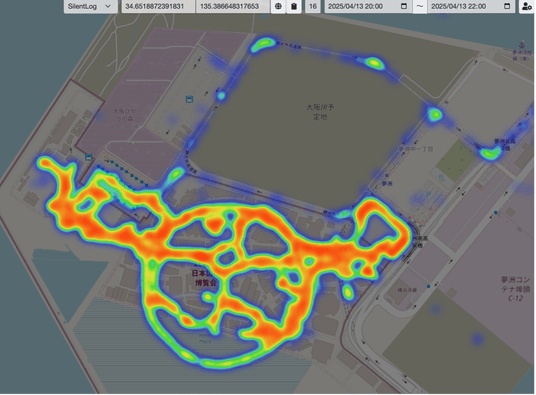The image size is (536, 395).
Task: Click the latitude field 34.6518872391831
Action: [x=158, y=6]
